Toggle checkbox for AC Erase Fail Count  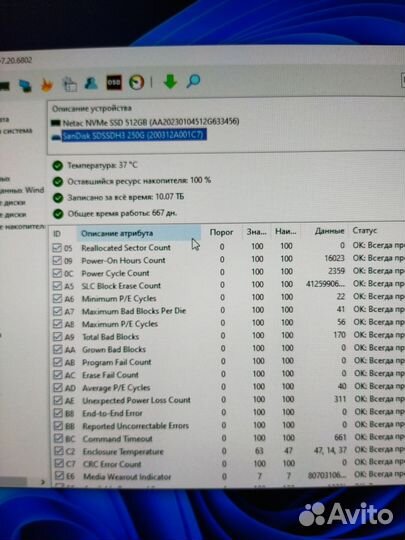tap(58, 375)
